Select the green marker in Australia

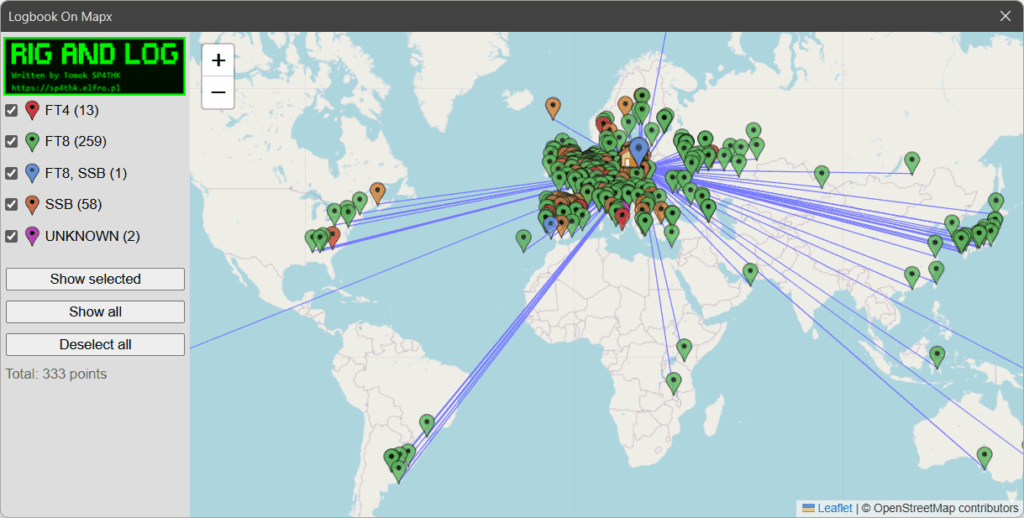(x=984, y=457)
